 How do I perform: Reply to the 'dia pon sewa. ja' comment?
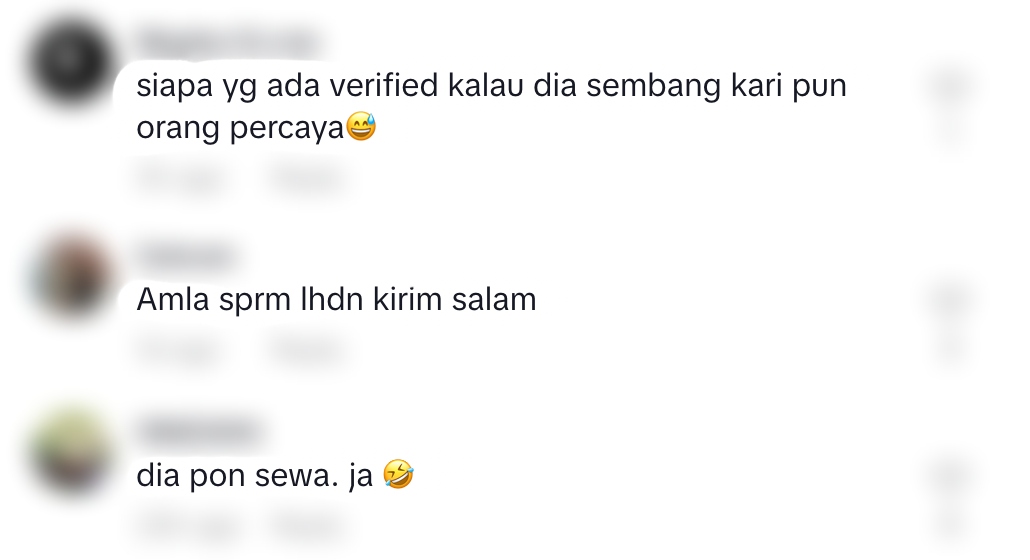(x=307, y=525)
